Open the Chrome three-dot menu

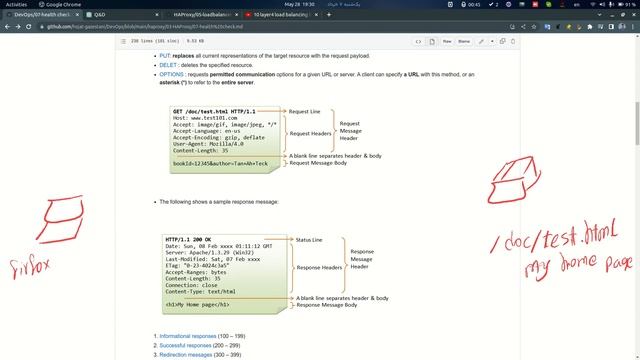tap(633, 27)
